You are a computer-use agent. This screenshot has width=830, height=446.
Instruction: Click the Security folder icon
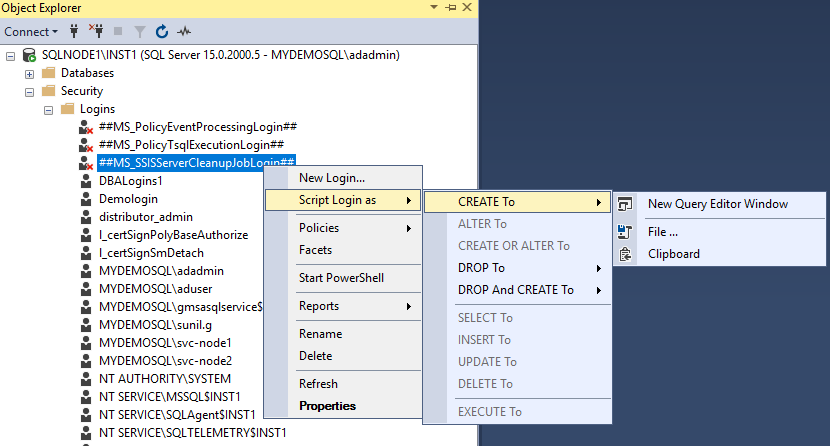(x=49, y=90)
